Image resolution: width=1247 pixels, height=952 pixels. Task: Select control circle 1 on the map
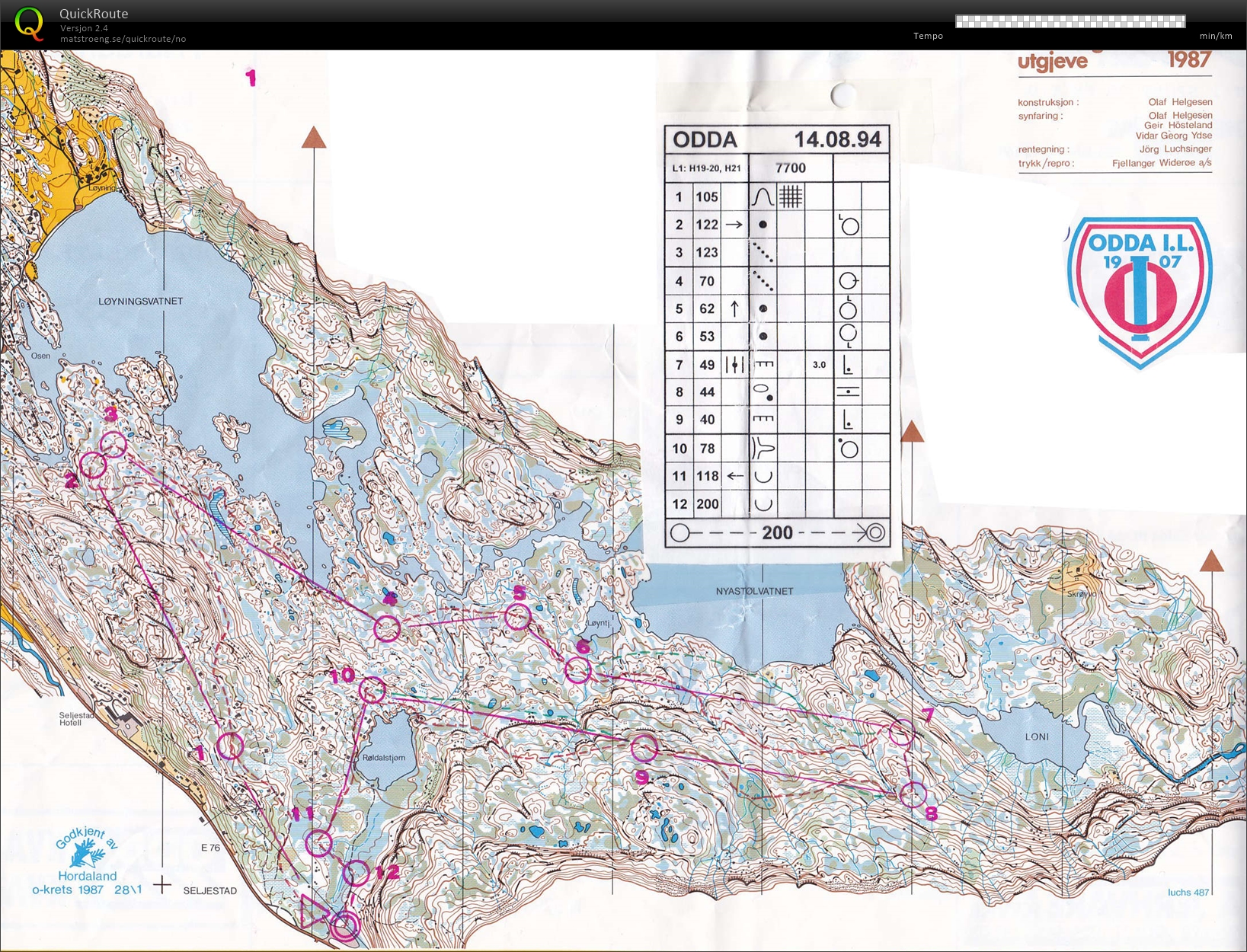click(230, 746)
